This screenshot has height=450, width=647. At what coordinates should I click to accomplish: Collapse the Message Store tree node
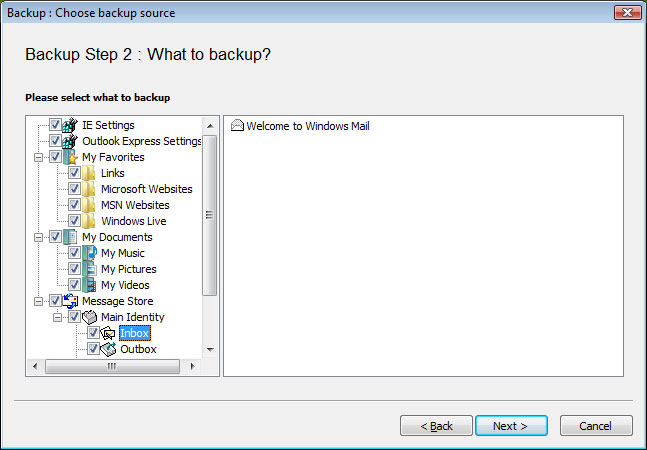coord(38,302)
